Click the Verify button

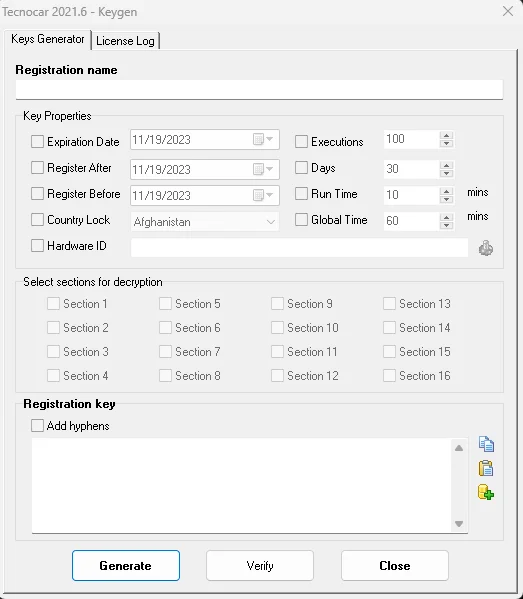tap(260, 565)
